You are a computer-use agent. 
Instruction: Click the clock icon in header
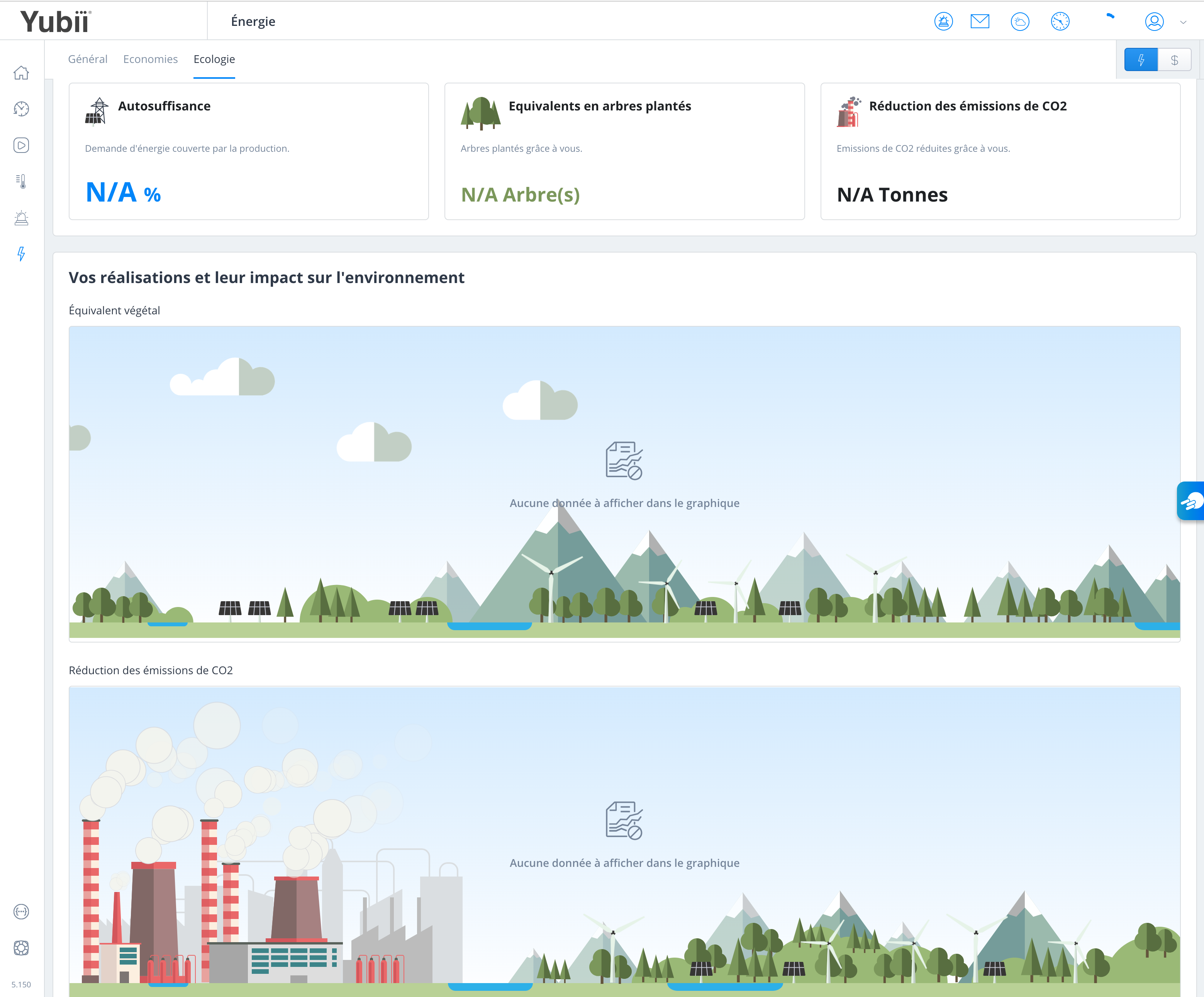click(x=1060, y=22)
